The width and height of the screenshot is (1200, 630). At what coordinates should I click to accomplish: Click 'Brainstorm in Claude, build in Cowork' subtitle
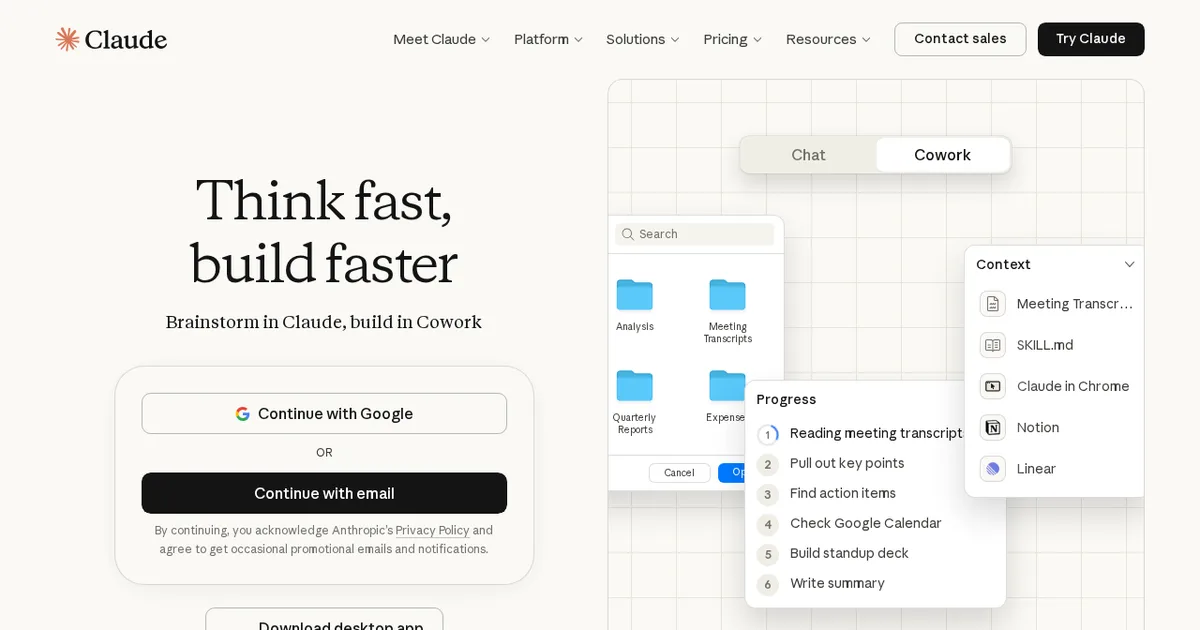coord(324,322)
